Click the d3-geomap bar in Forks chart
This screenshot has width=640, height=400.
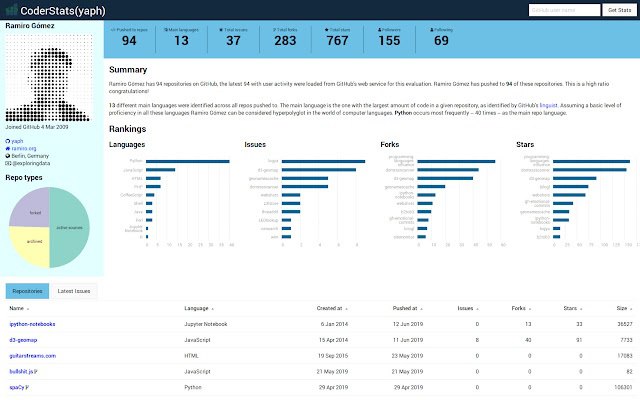coord(445,178)
